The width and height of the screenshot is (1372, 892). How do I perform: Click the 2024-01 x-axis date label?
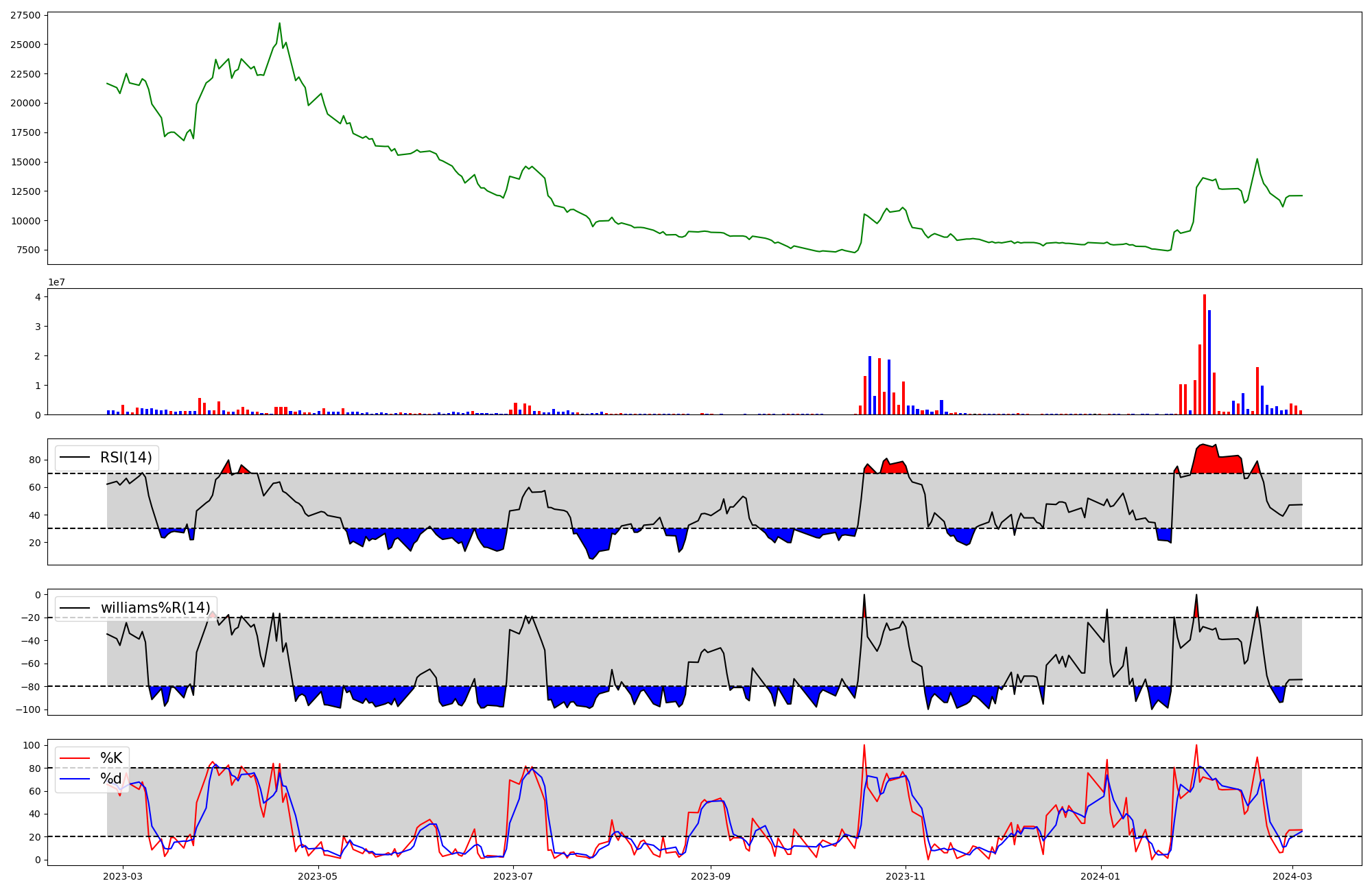pos(1101,876)
